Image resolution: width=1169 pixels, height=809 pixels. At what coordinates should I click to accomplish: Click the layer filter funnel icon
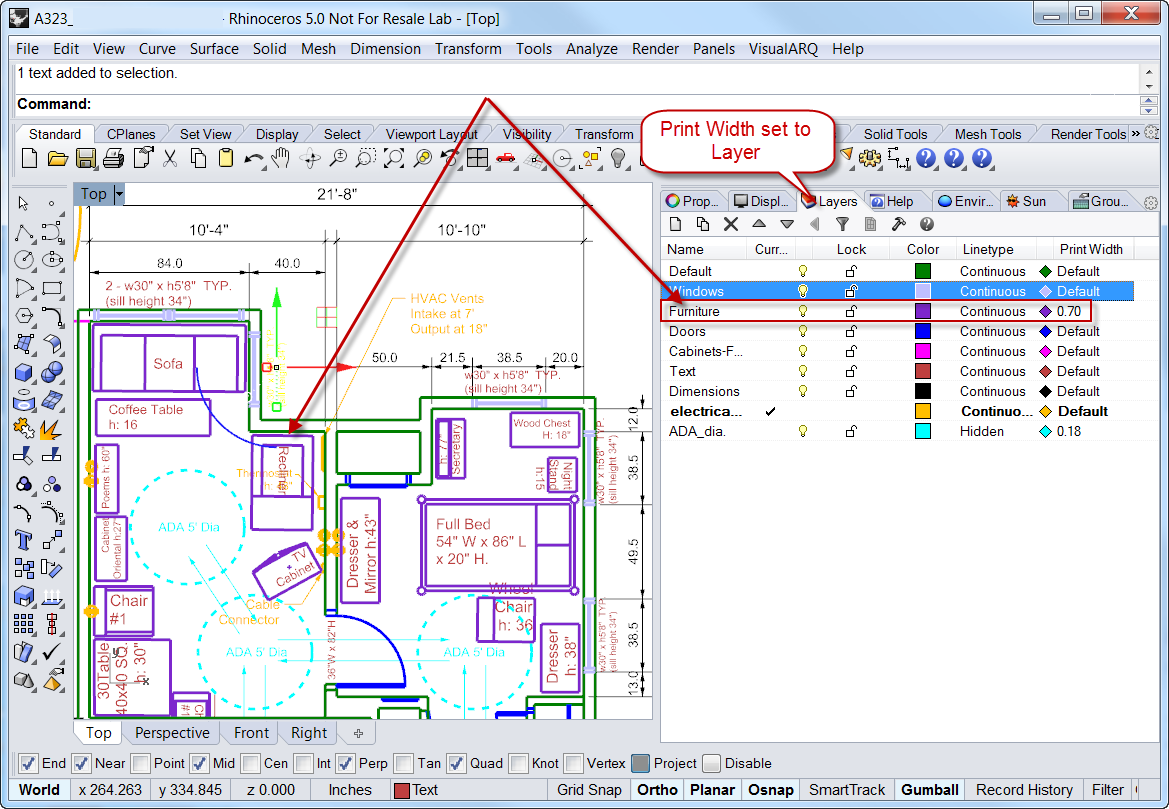842,224
